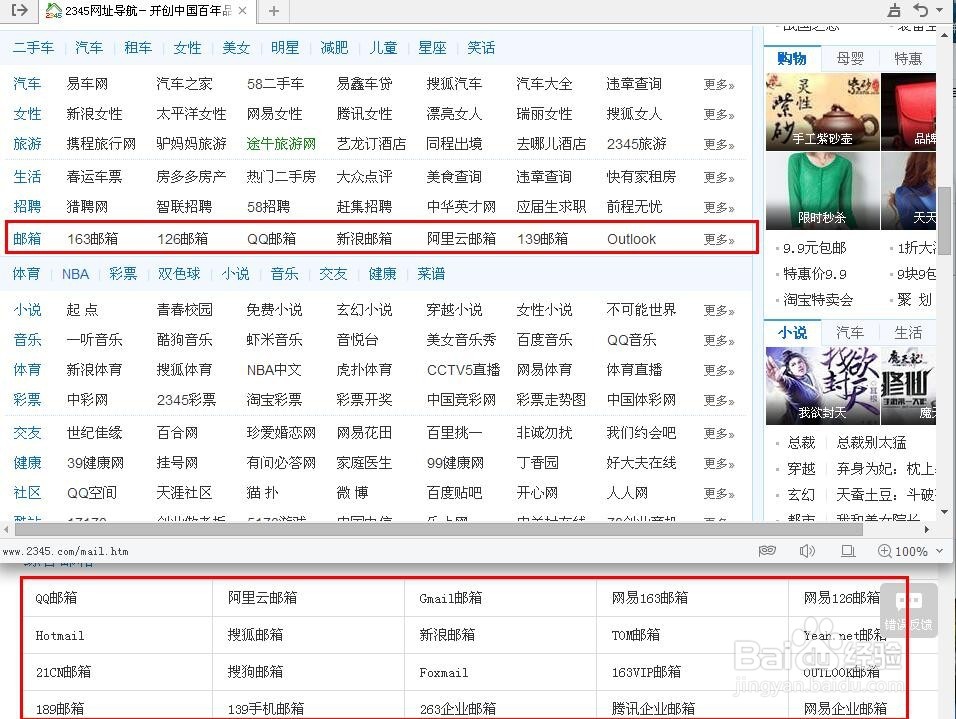This screenshot has width=956, height=719.
Task: Mute page sound via speaker icon
Action: 807,551
